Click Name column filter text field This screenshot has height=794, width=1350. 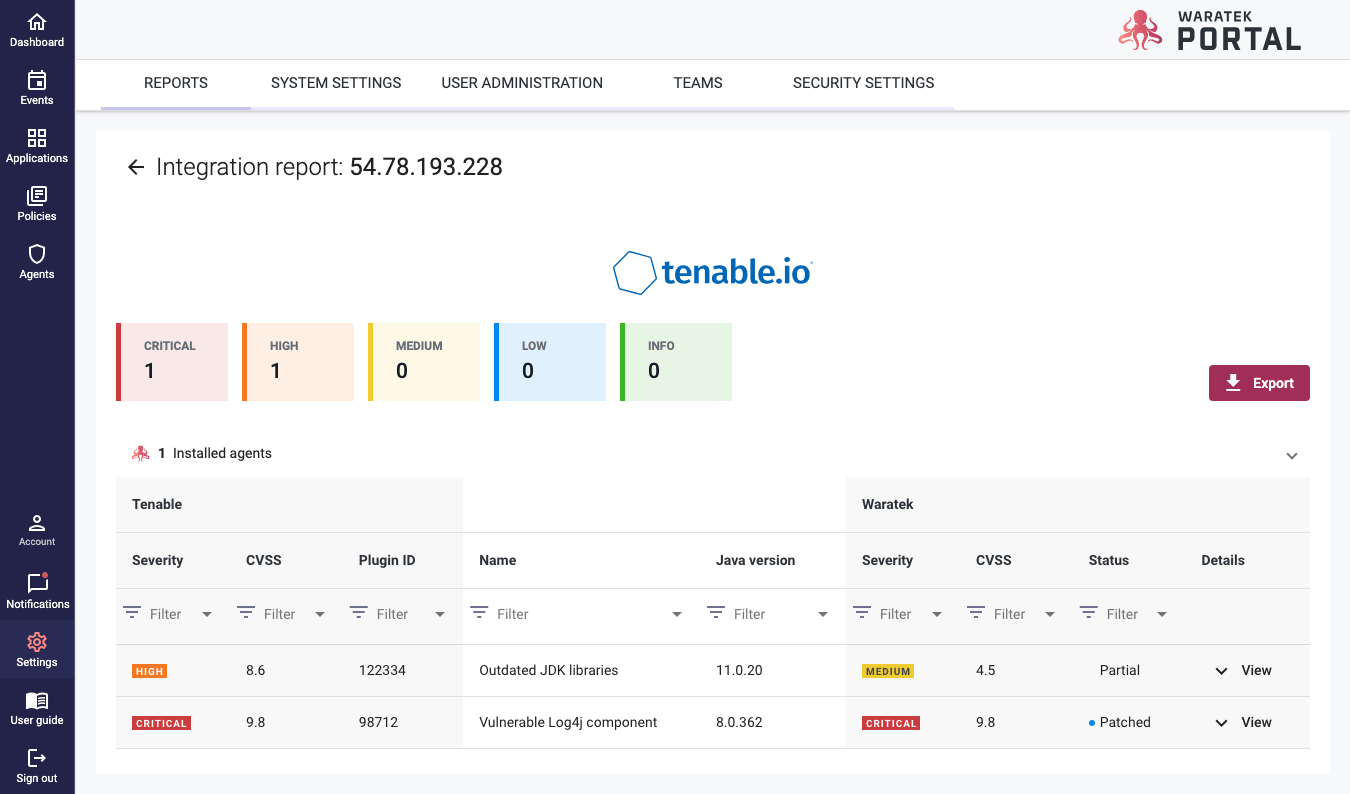580,614
